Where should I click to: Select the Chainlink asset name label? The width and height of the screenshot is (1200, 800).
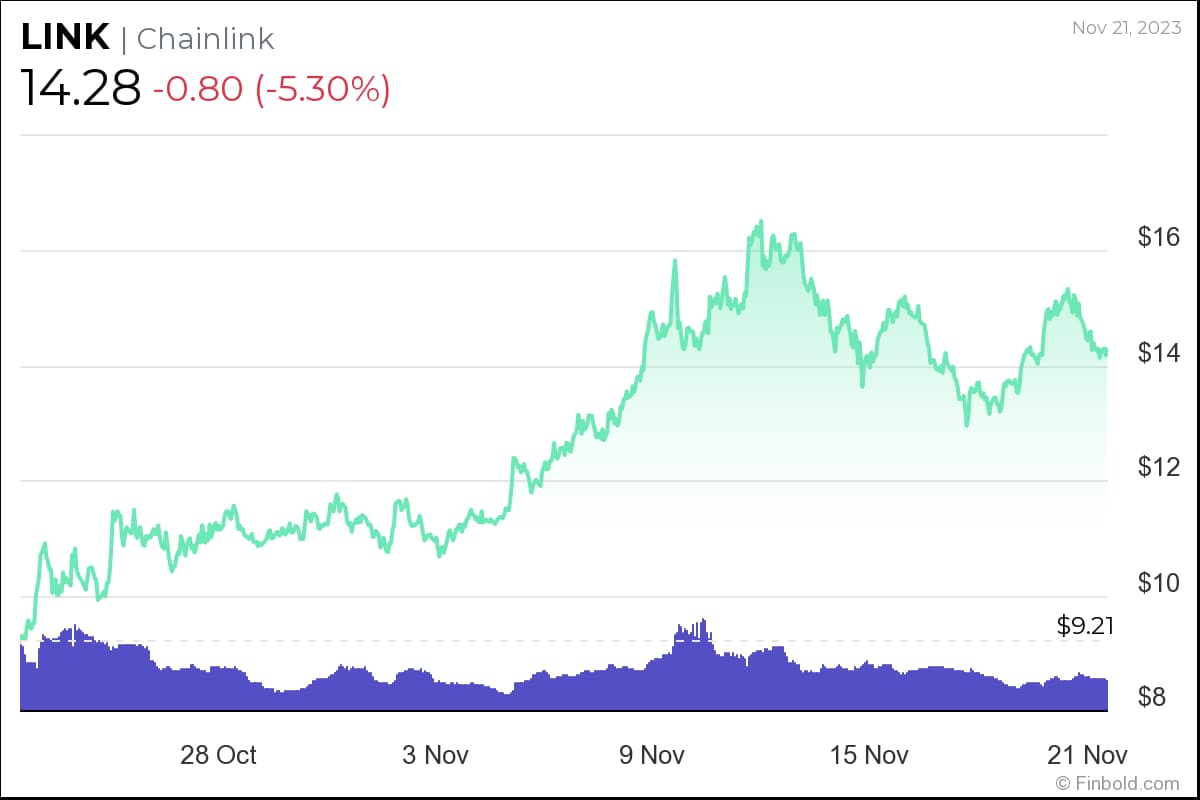click(x=205, y=39)
